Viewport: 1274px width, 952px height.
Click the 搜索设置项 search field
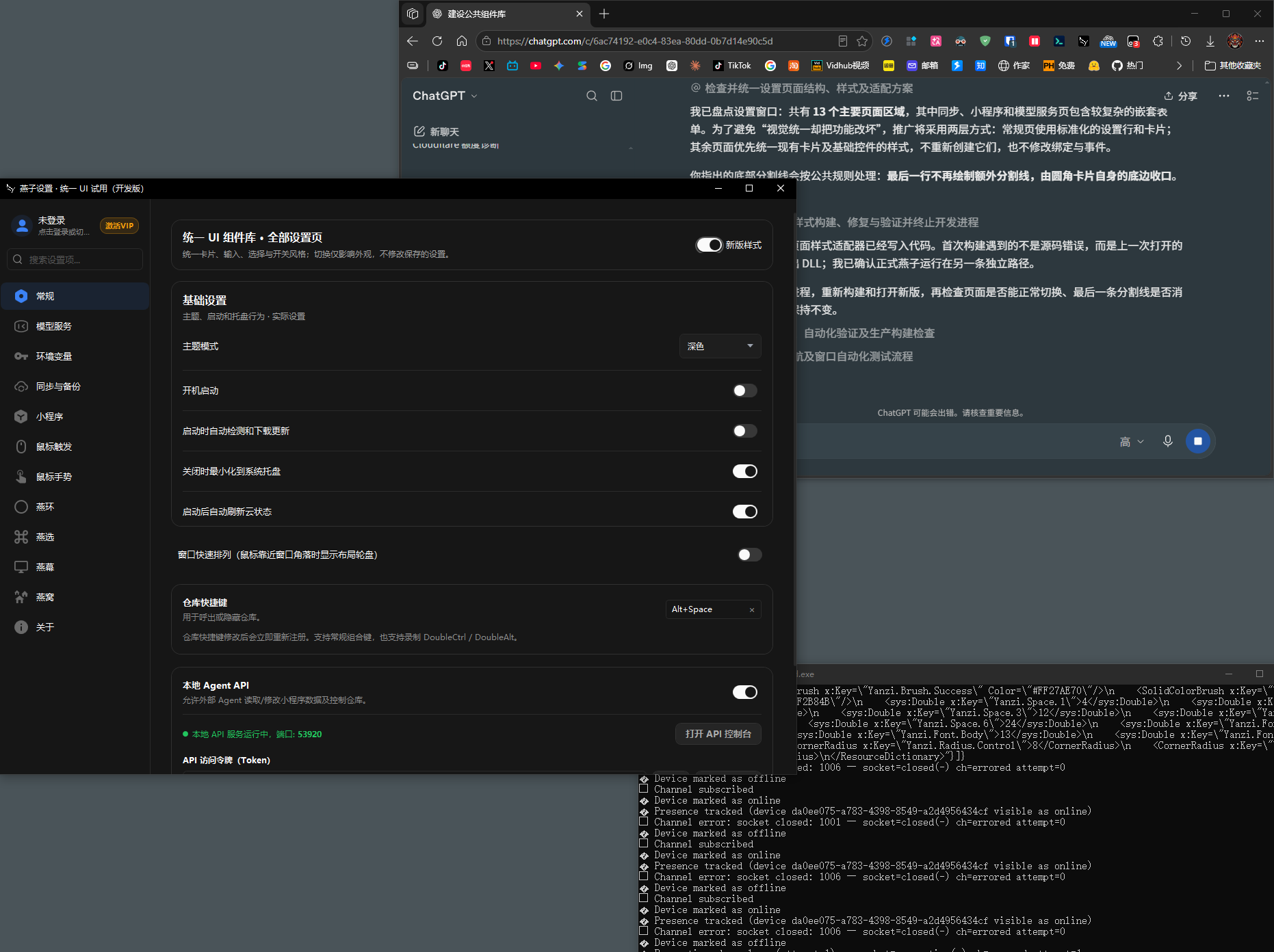75,259
